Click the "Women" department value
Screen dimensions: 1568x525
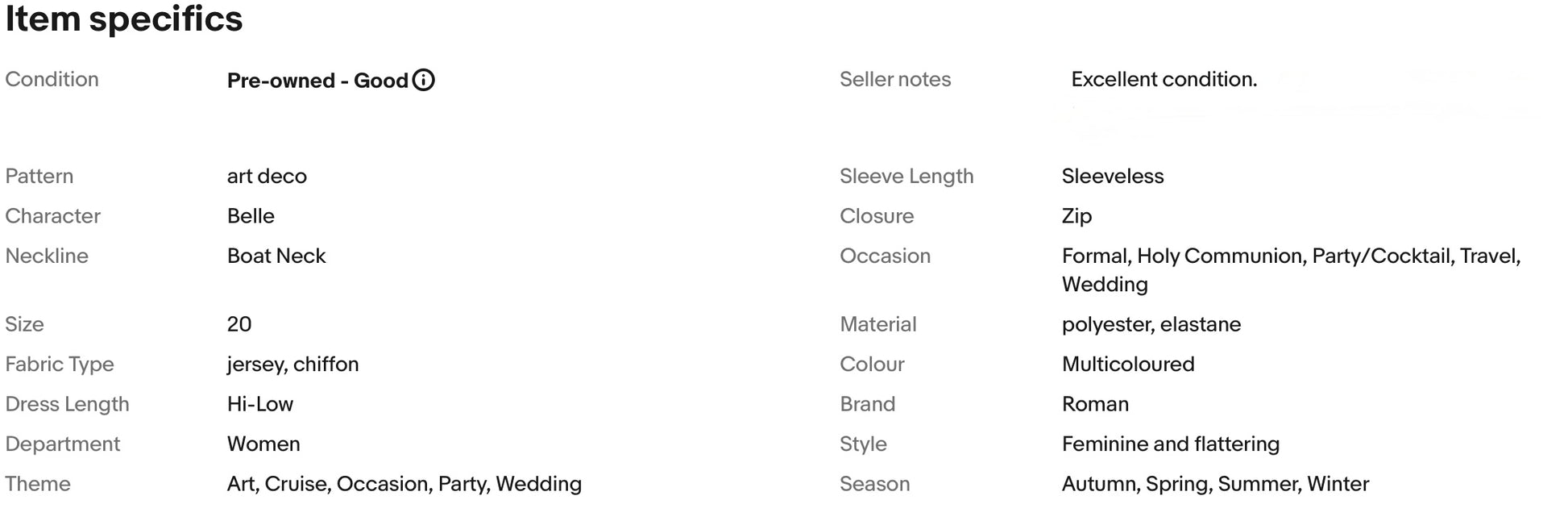263,444
